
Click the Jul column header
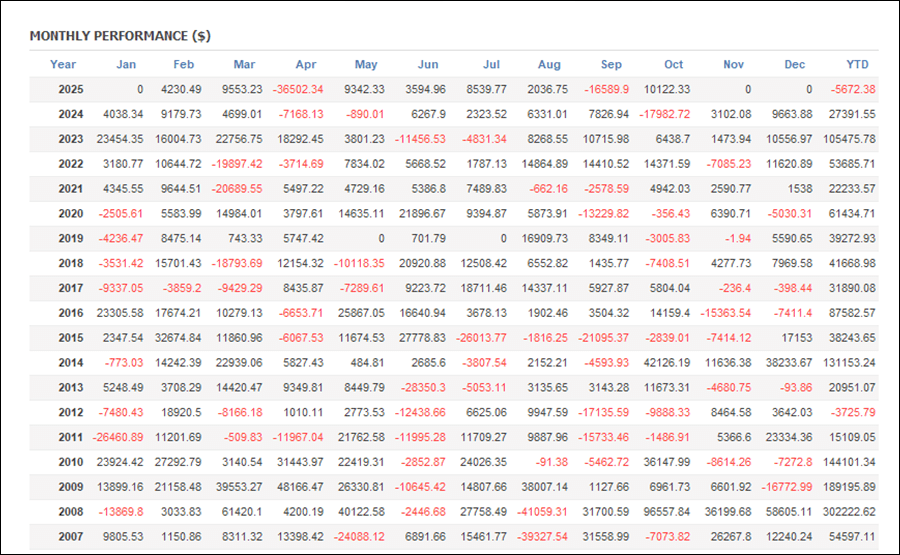click(491, 65)
